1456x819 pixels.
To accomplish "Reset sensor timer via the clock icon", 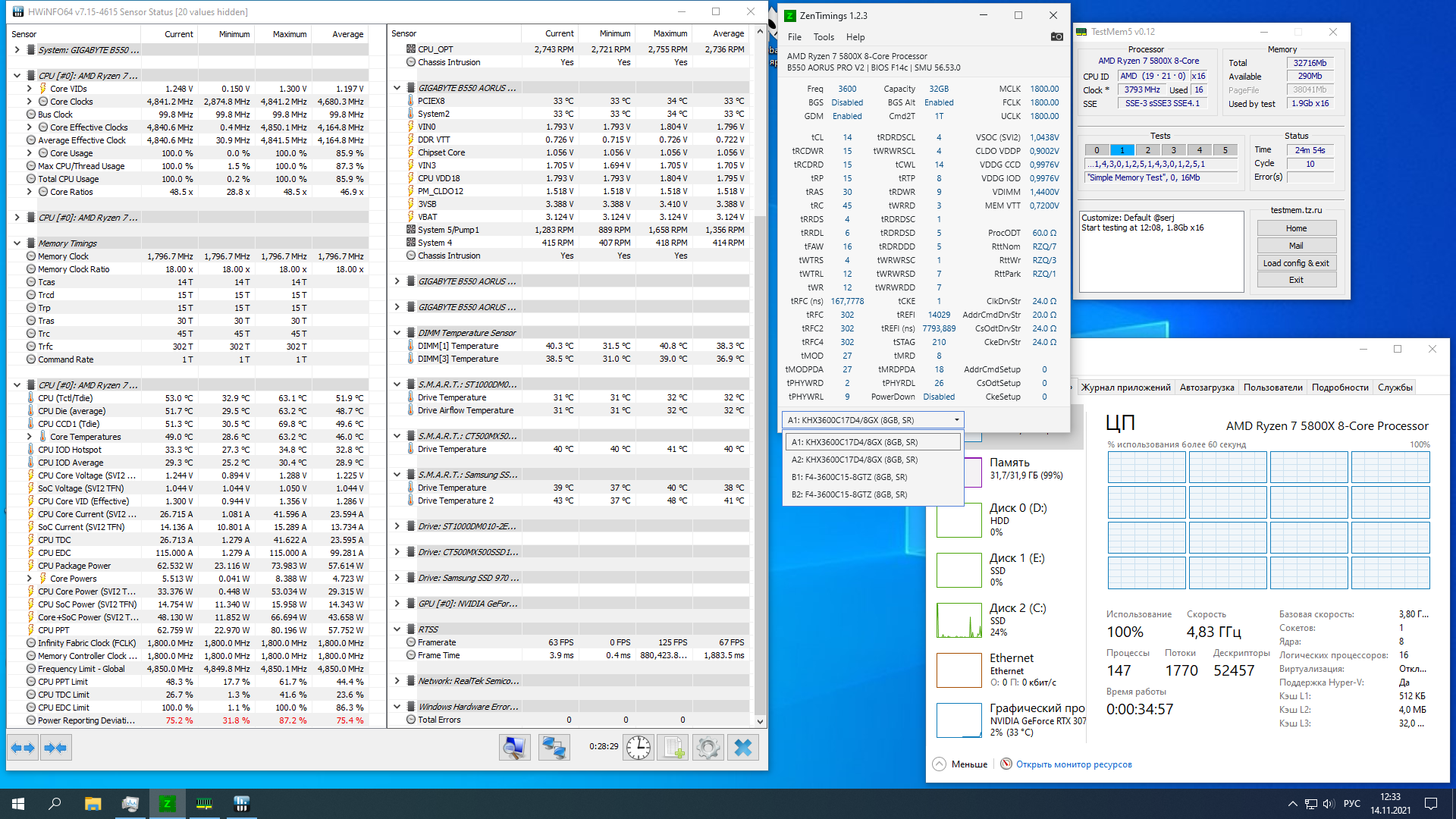I will point(639,748).
